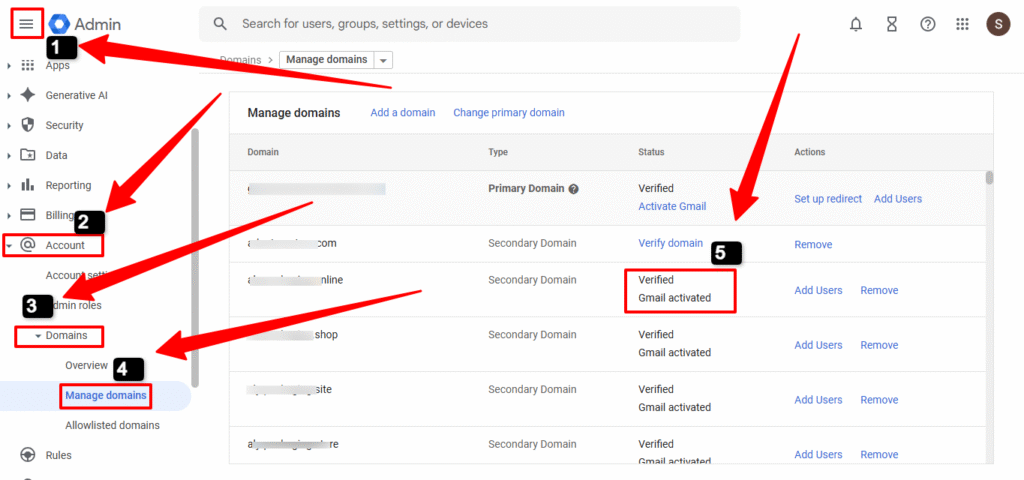Open the Google apps grid launcher

(962, 24)
